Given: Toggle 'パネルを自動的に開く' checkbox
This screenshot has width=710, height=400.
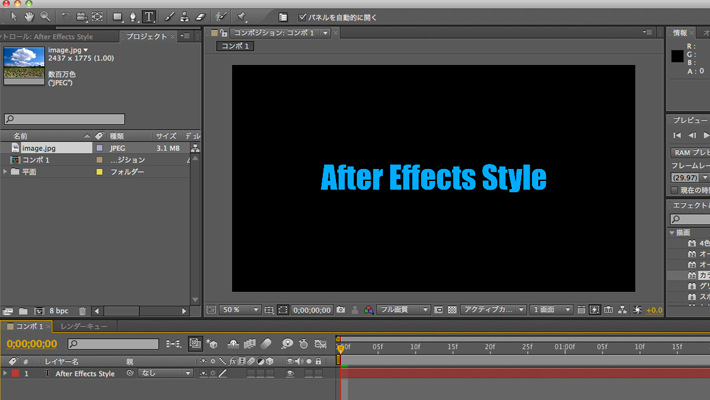Looking at the screenshot, I should (x=303, y=17).
